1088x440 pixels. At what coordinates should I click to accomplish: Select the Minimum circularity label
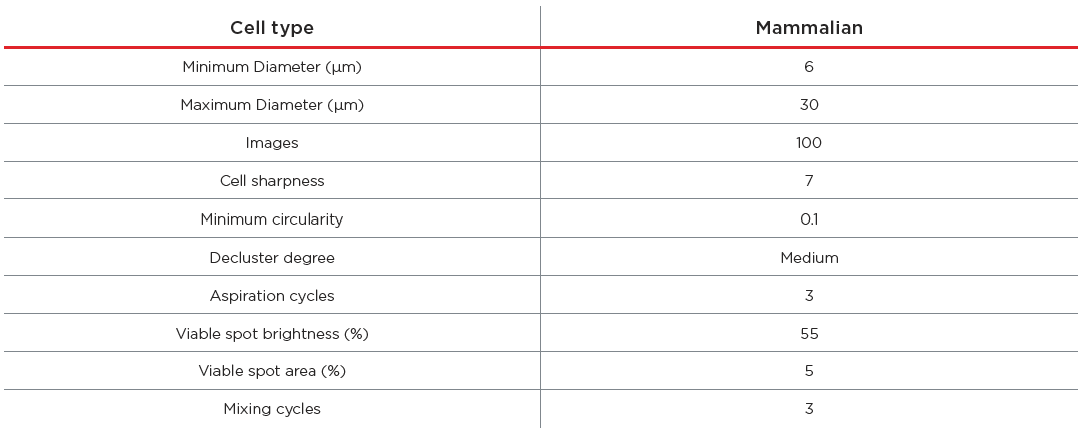click(272, 219)
